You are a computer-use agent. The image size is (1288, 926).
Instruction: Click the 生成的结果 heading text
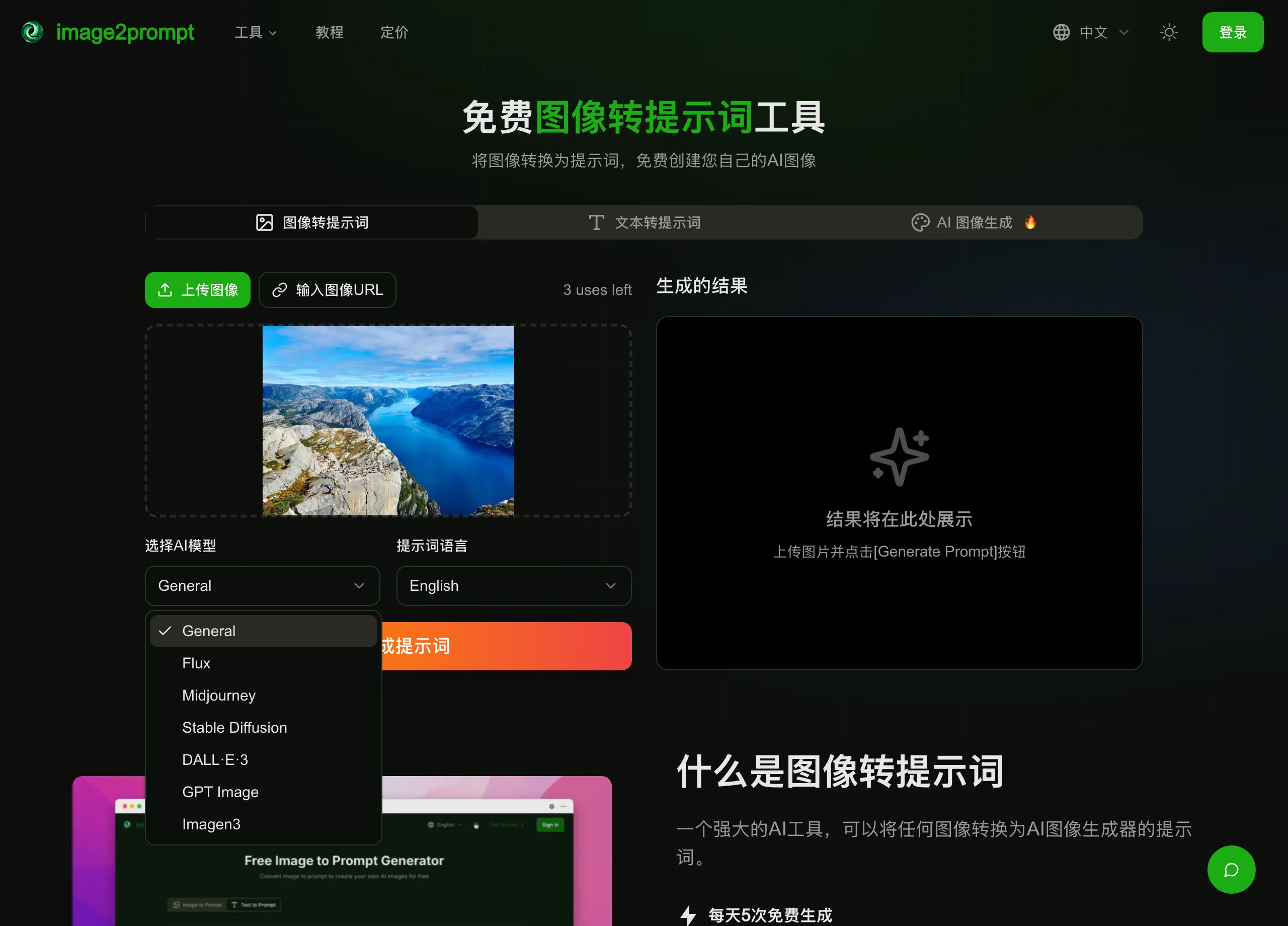point(702,286)
